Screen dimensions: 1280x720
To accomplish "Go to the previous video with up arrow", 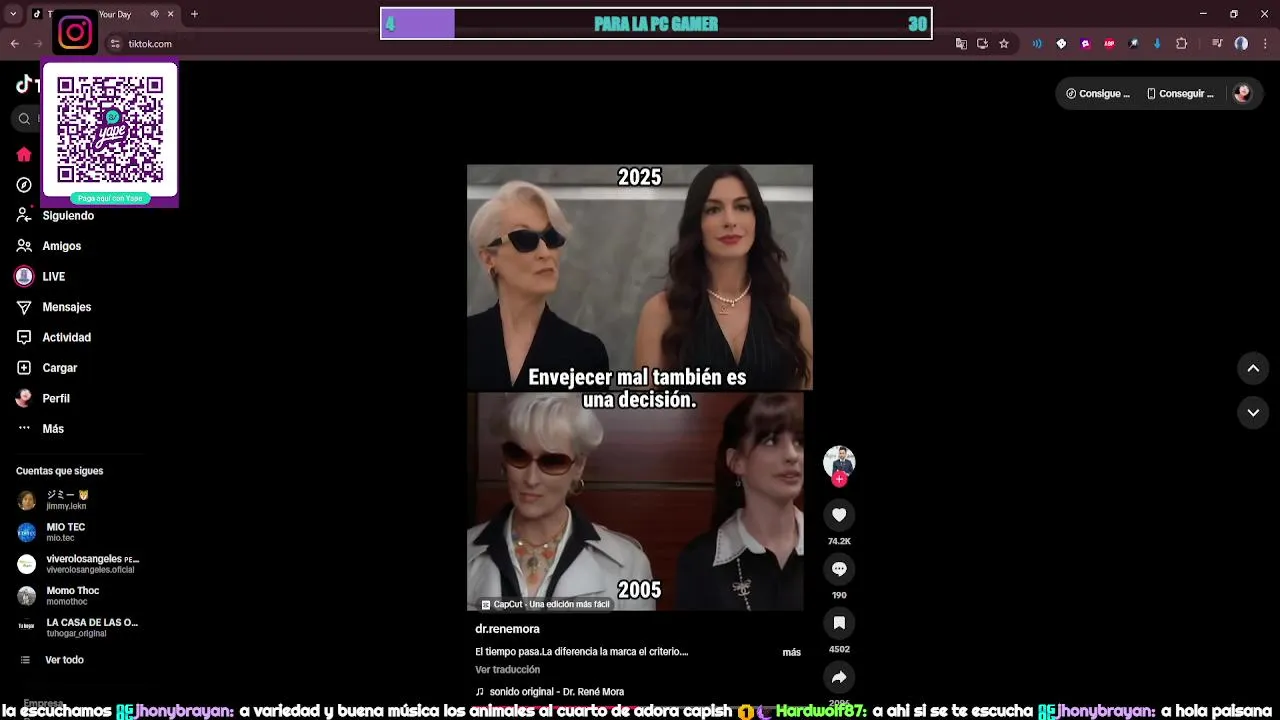I will click(x=1253, y=368).
